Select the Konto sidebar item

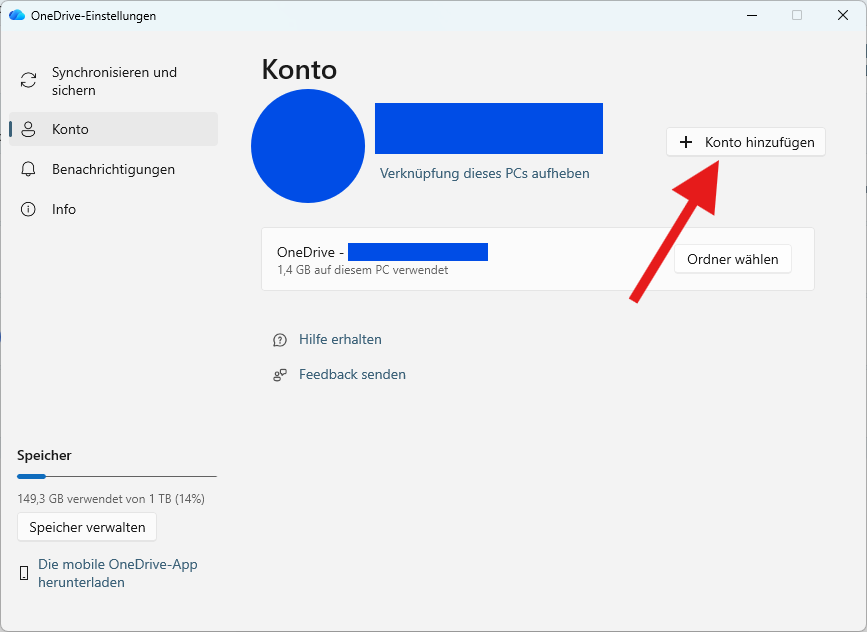[113, 129]
